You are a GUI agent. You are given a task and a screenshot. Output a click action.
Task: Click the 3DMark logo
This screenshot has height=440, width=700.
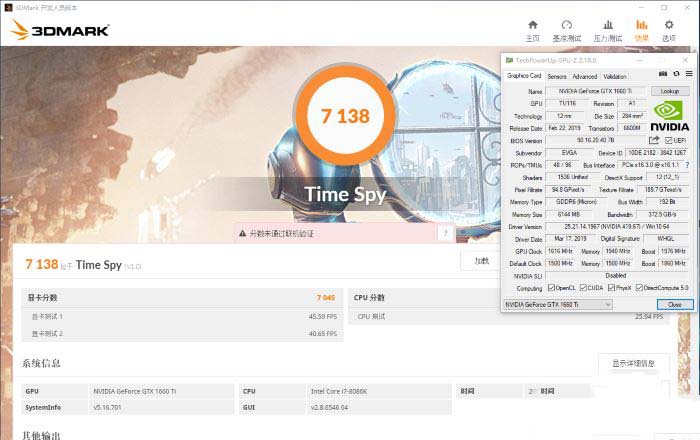click(60, 30)
